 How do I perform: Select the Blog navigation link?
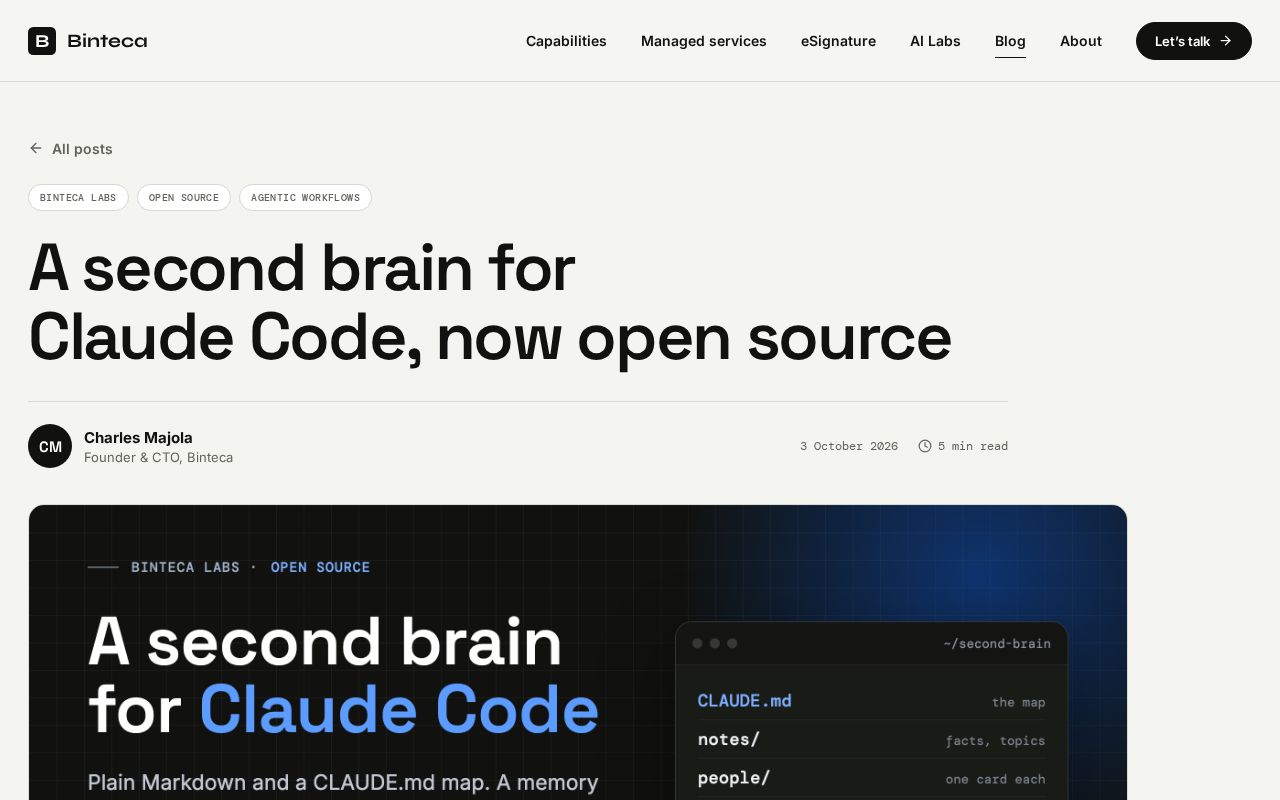1010,41
